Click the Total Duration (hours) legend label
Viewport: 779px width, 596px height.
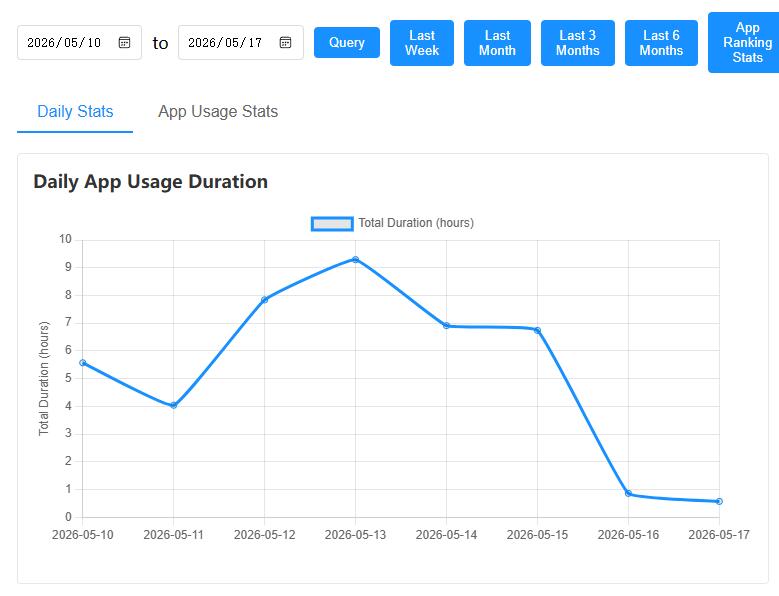coord(416,223)
